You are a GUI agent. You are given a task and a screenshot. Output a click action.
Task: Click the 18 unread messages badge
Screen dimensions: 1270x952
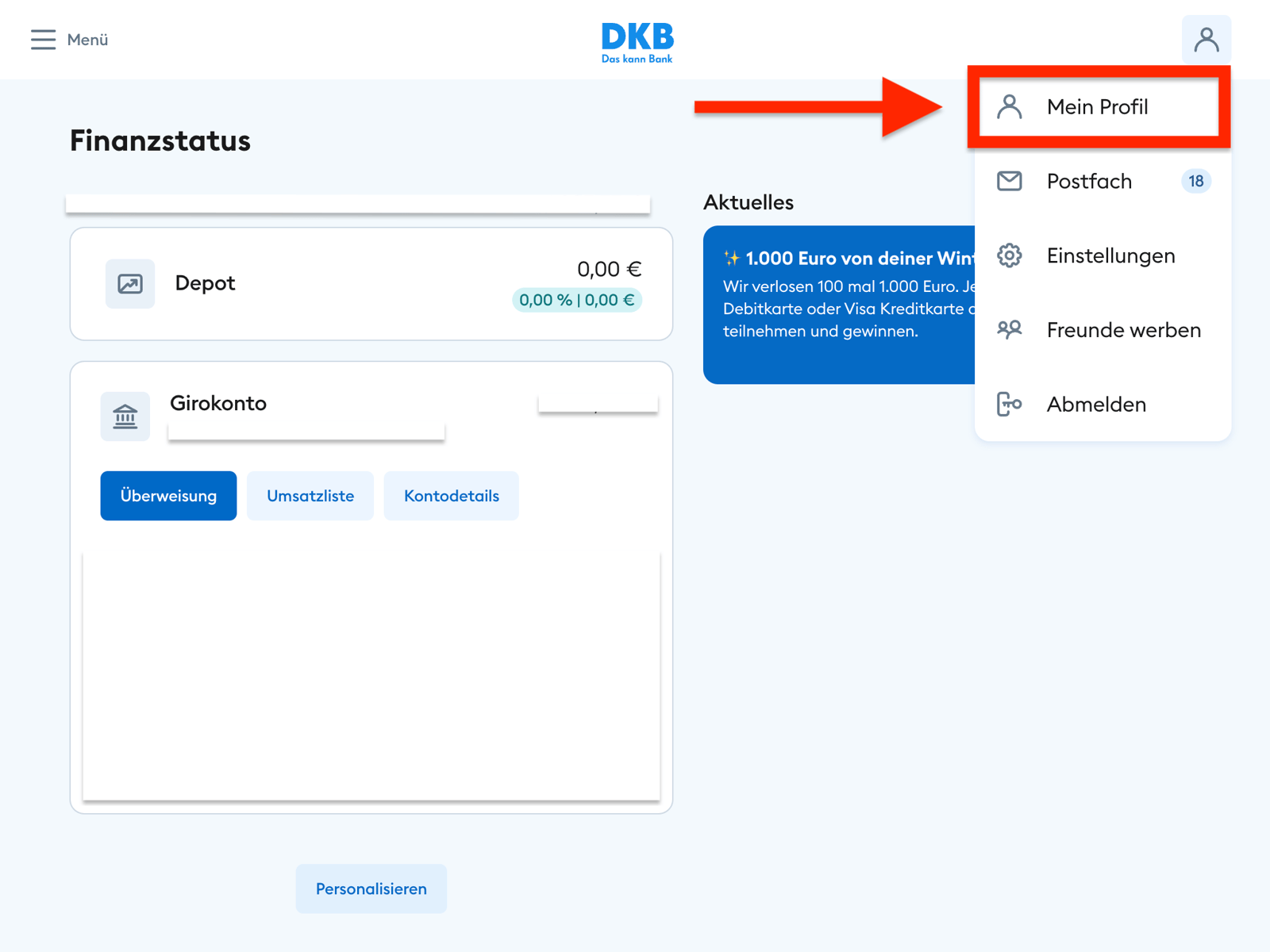click(x=1195, y=181)
